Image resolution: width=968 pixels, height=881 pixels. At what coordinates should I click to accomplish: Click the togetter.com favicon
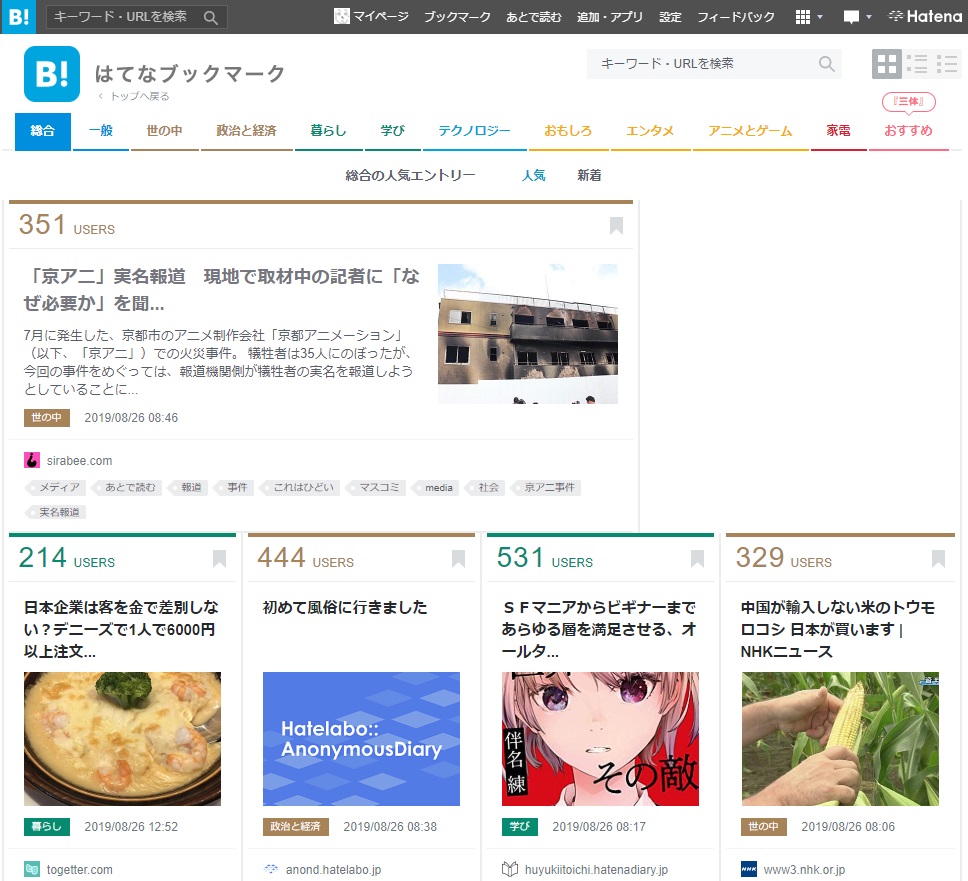pos(31,869)
